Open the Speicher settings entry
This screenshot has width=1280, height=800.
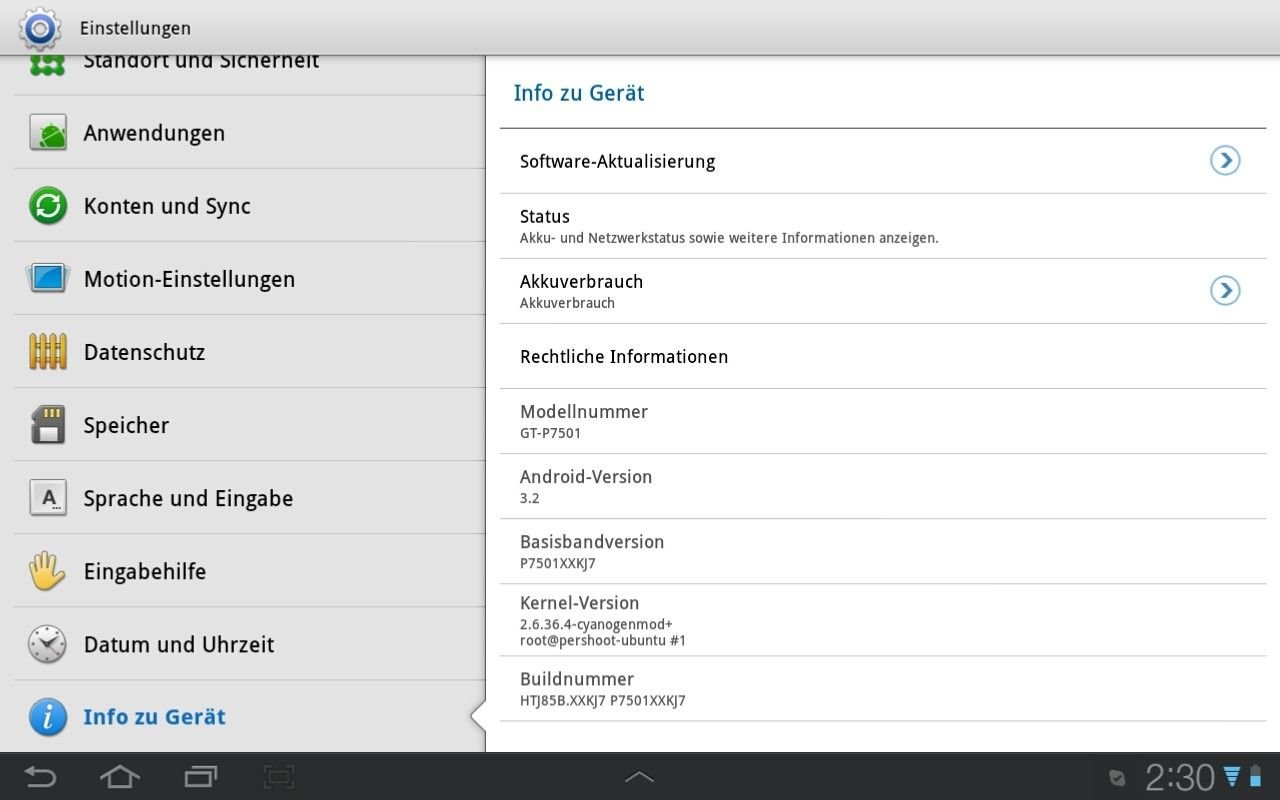(250, 425)
